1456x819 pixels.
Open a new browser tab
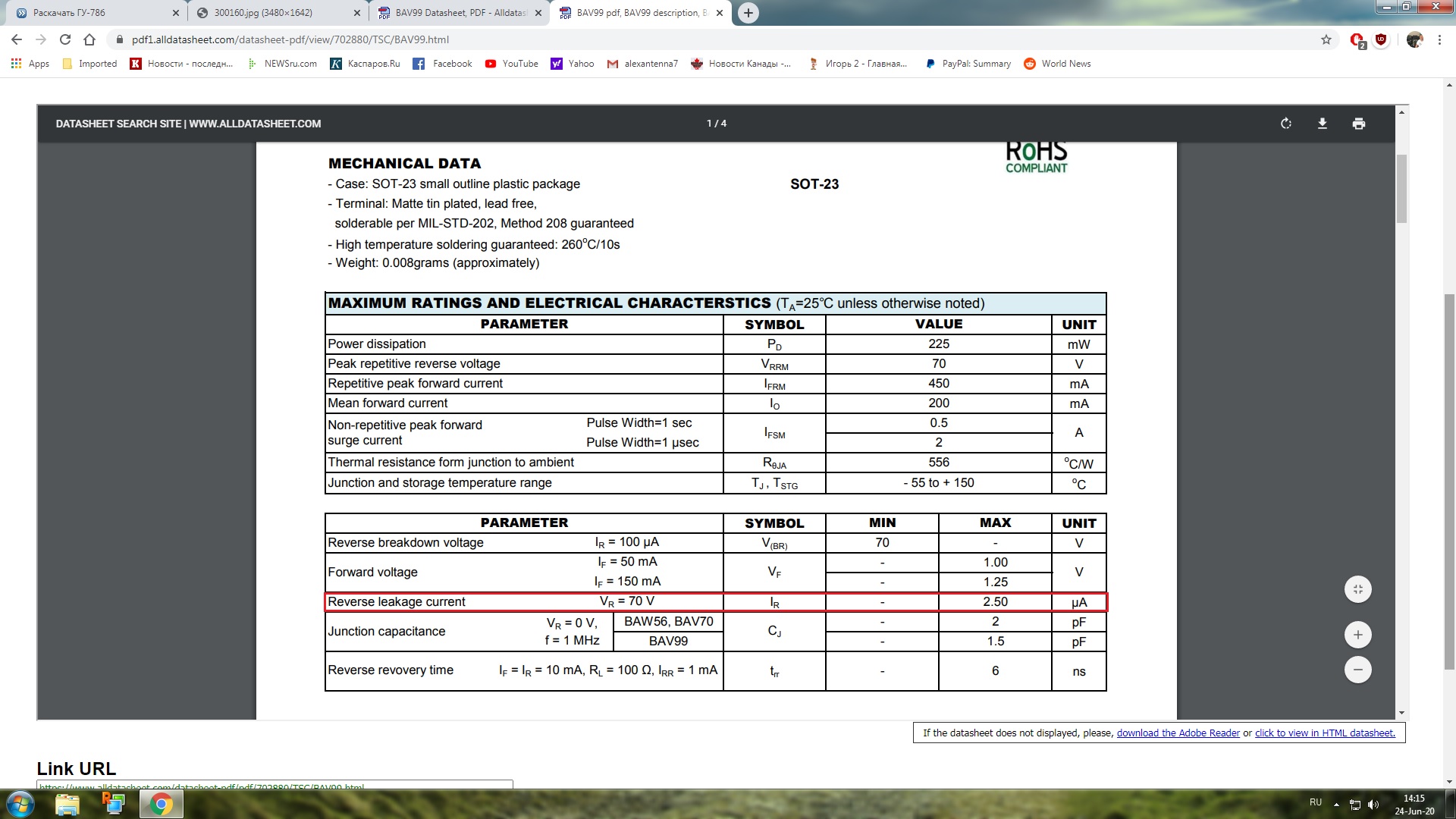point(748,13)
